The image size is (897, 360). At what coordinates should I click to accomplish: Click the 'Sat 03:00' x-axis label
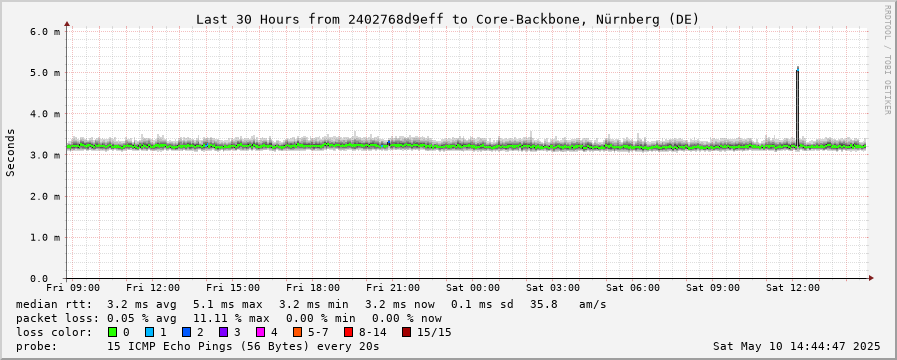click(553, 287)
